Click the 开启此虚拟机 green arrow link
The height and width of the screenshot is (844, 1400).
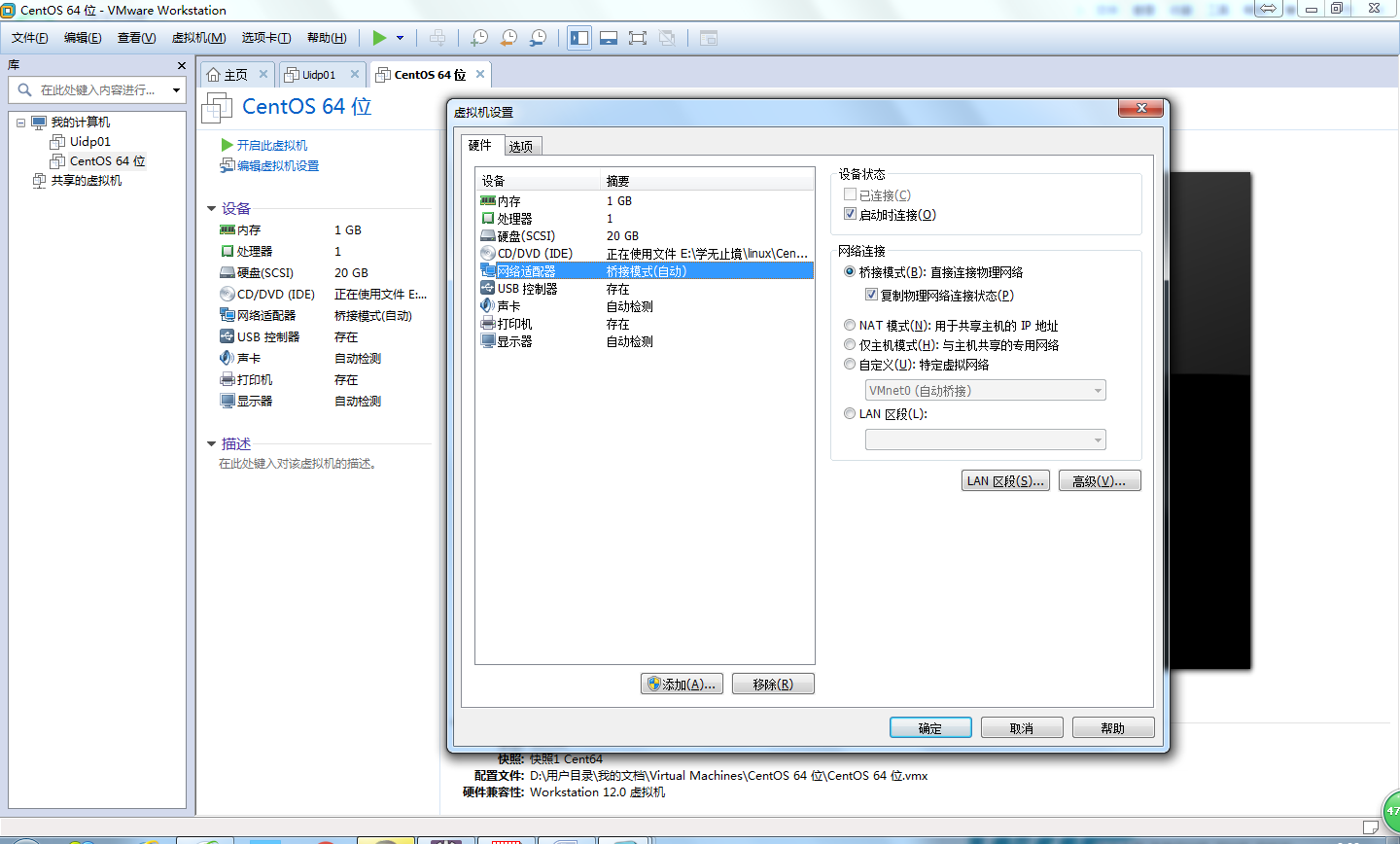[x=264, y=145]
